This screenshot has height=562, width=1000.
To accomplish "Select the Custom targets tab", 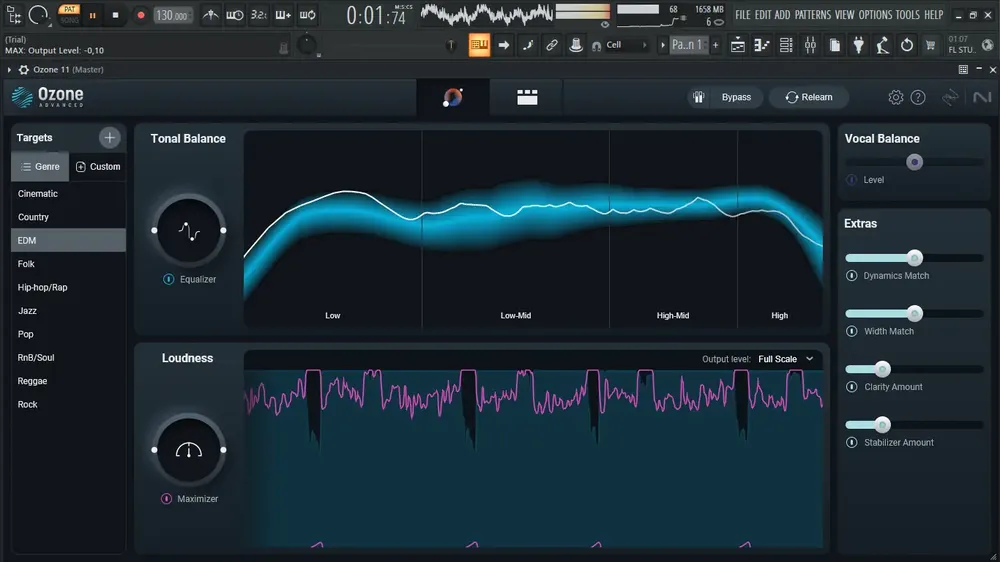I will click(98, 166).
